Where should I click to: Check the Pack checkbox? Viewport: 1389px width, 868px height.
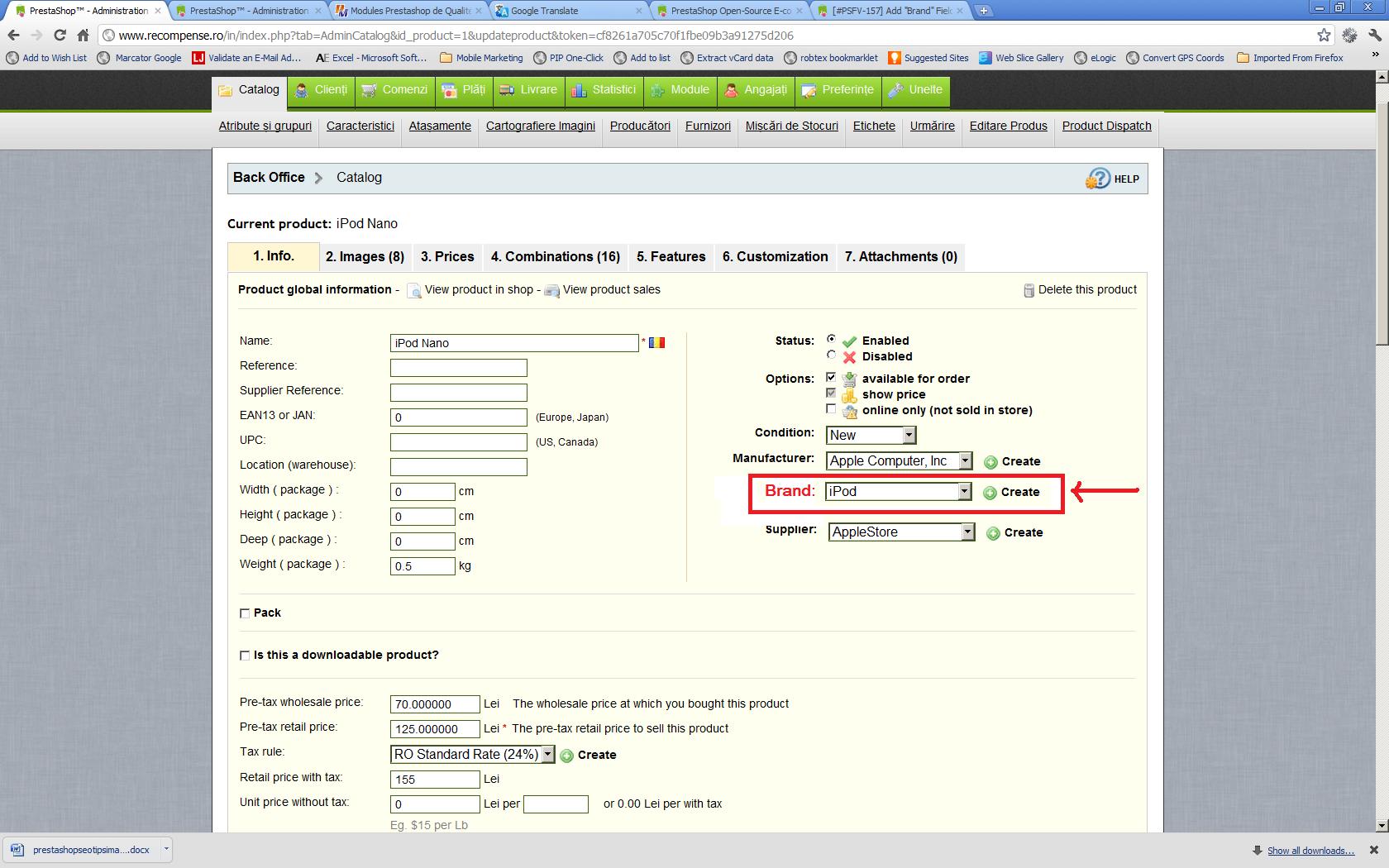[245, 613]
